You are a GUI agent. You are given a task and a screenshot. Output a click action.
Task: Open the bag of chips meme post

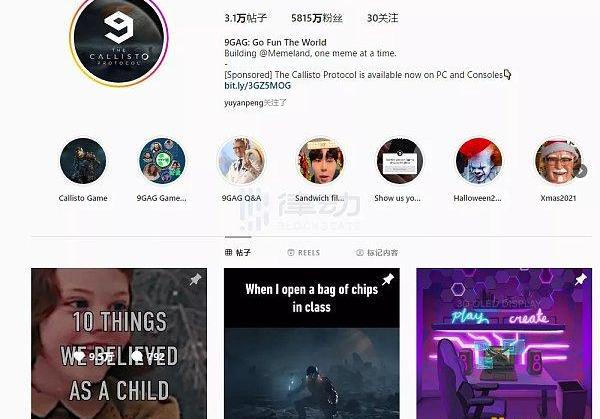tap(312, 344)
